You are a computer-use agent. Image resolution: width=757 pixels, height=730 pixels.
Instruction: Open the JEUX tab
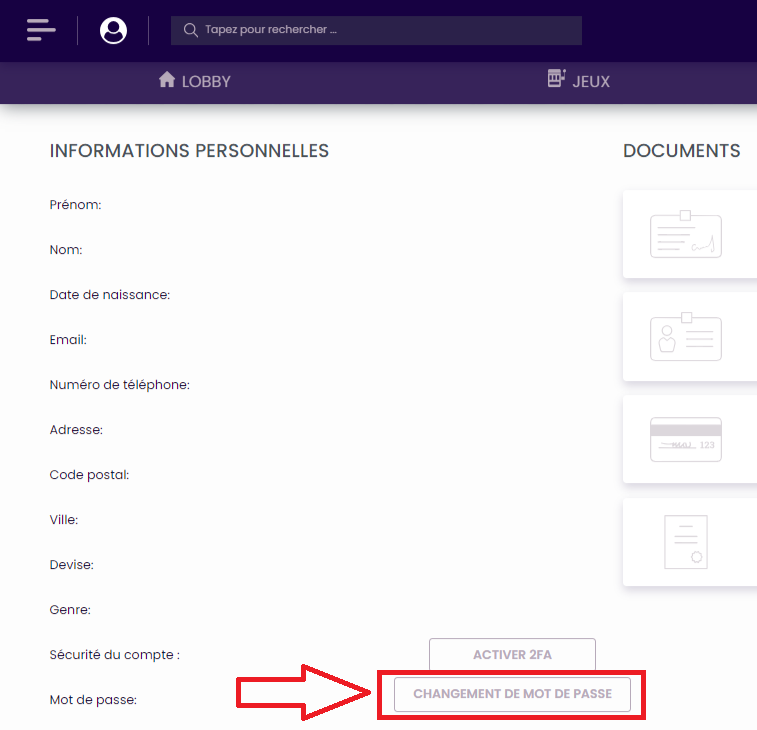(x=578, y=81)
